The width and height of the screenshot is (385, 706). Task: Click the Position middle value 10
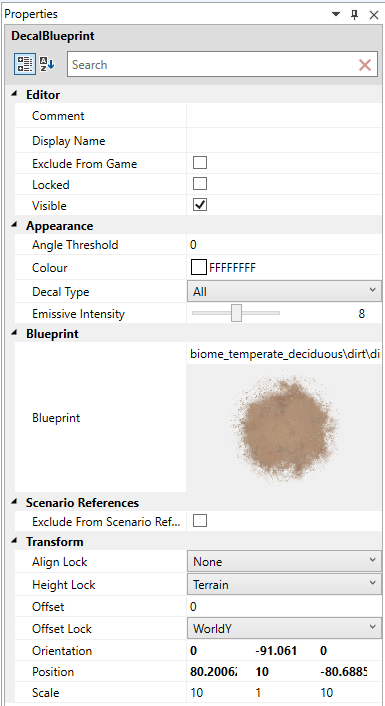[262, 672]
